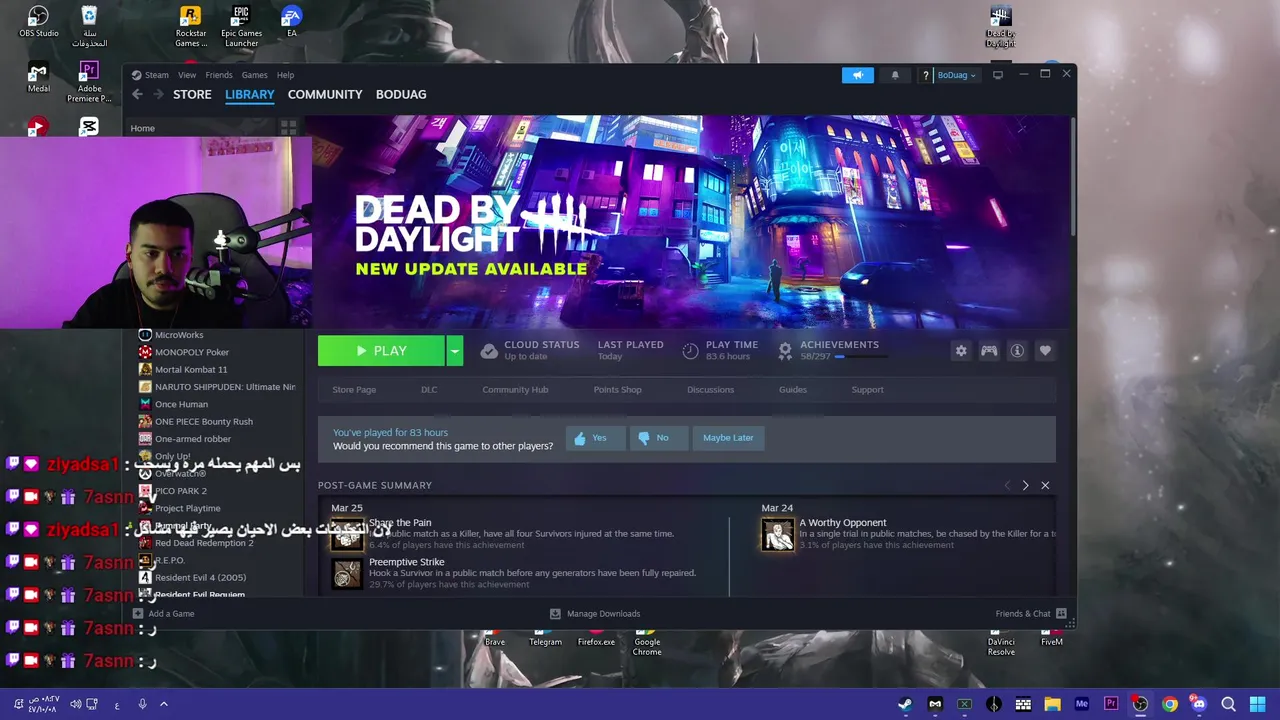Image resolution: width=1280 pixels, height=720 pixels.
Task: Select MONOPOLY Poker in library list
Action: (x=192, y=352)
